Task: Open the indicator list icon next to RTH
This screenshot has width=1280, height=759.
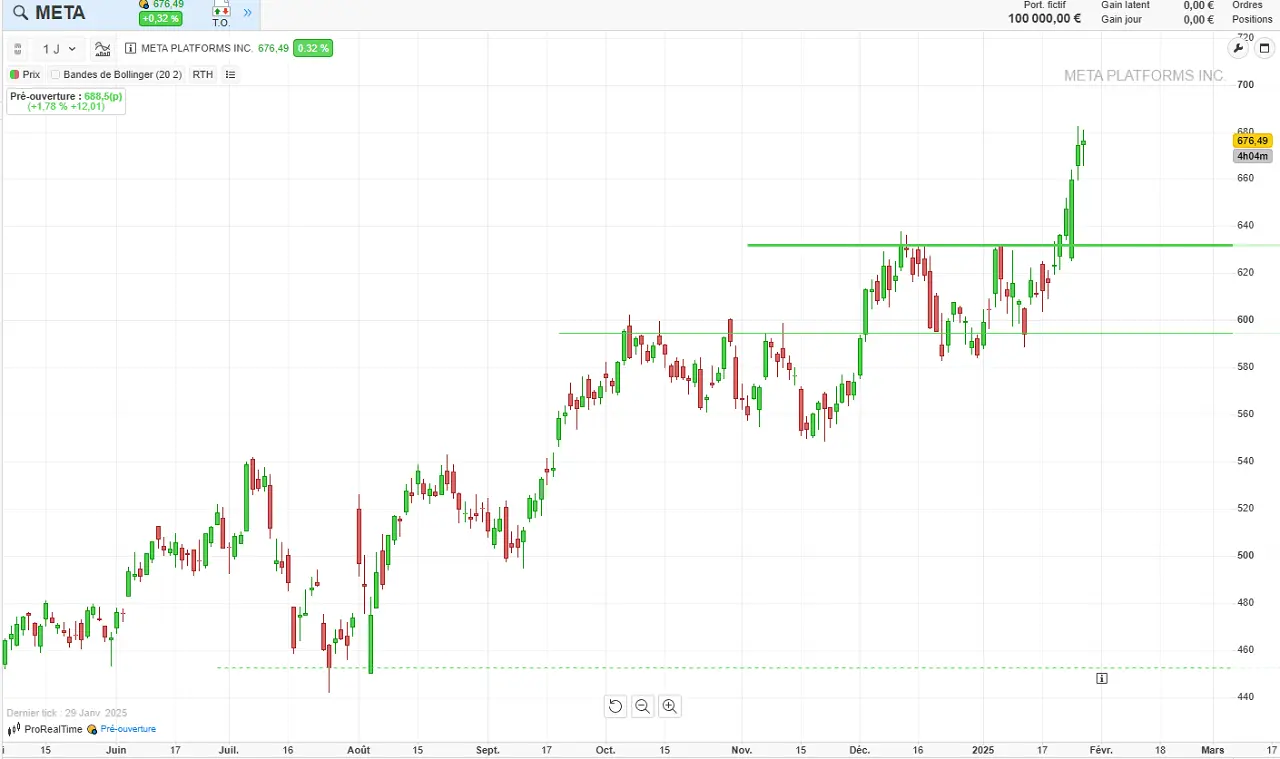Action: (x=230, y=75)
